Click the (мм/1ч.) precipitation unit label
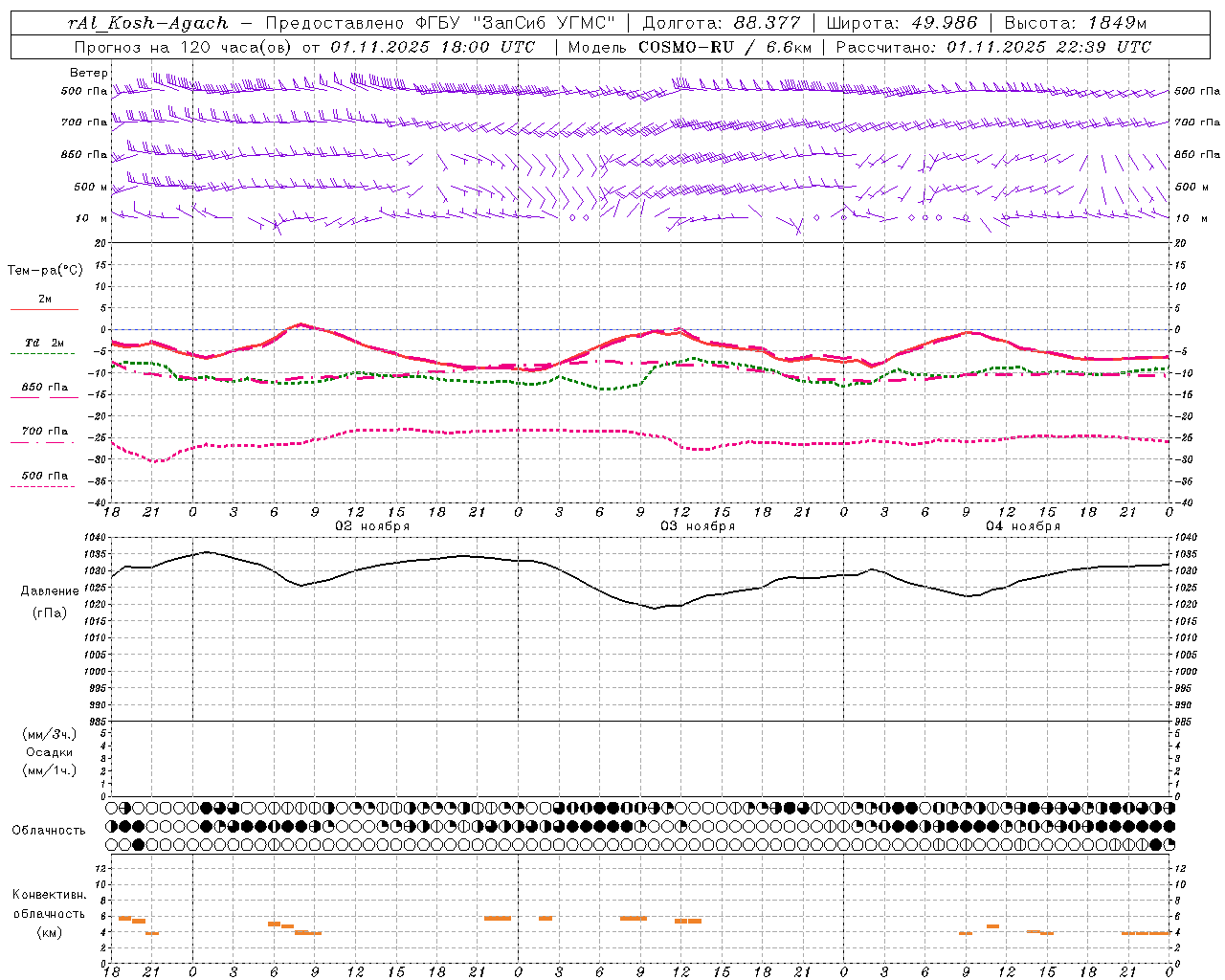 point(50,770)
